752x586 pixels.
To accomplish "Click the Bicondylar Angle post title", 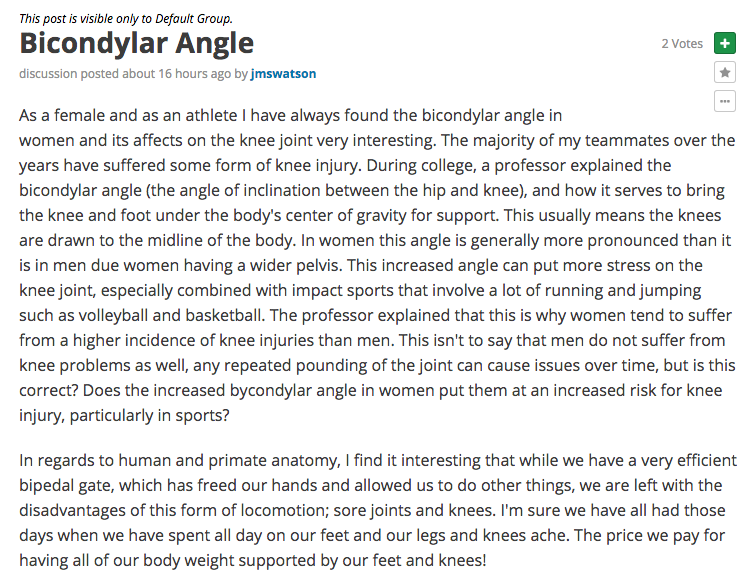I will pyautogui.click(x=136, y=43).
